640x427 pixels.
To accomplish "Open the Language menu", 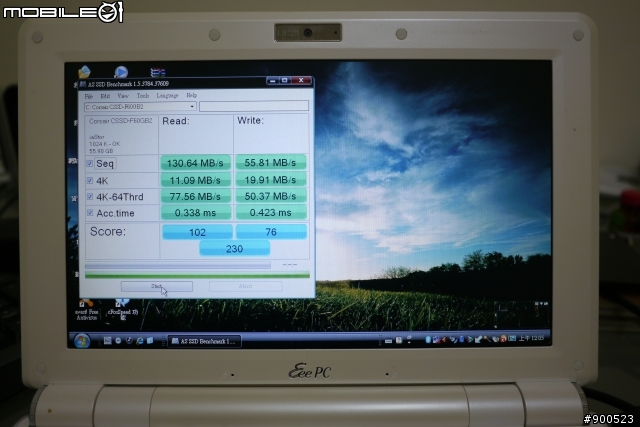I will coord(167,96).
